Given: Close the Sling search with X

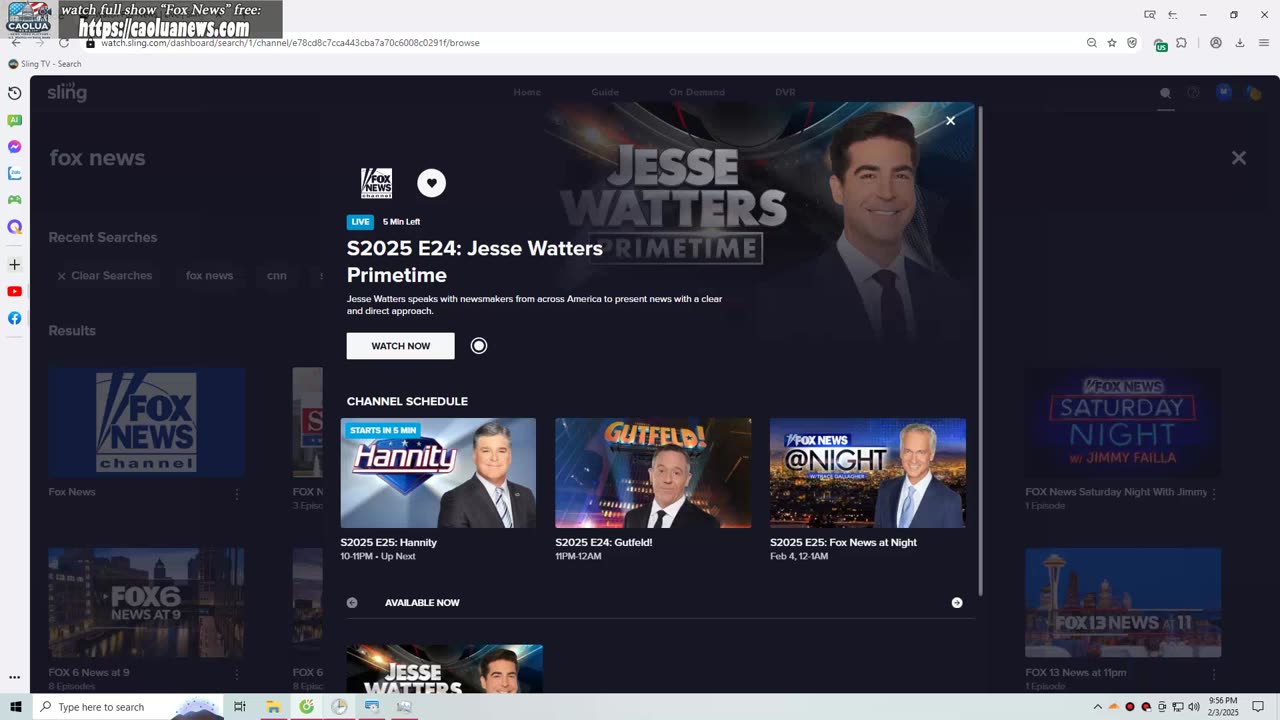Looking at the screenshot, I should pos(1239,158).
